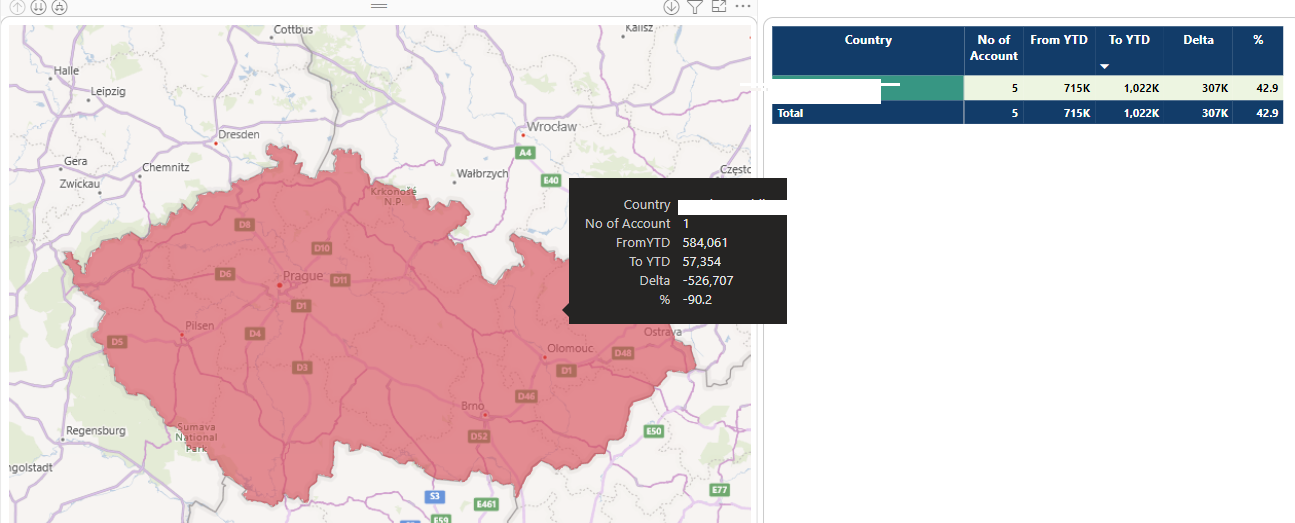Grab the visual header drag handle
The height and width of the screenshot is (523, 1295).
(x=379, y=6)
